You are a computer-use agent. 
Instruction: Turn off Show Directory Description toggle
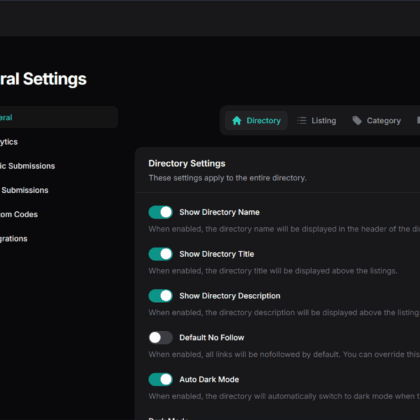161,296
